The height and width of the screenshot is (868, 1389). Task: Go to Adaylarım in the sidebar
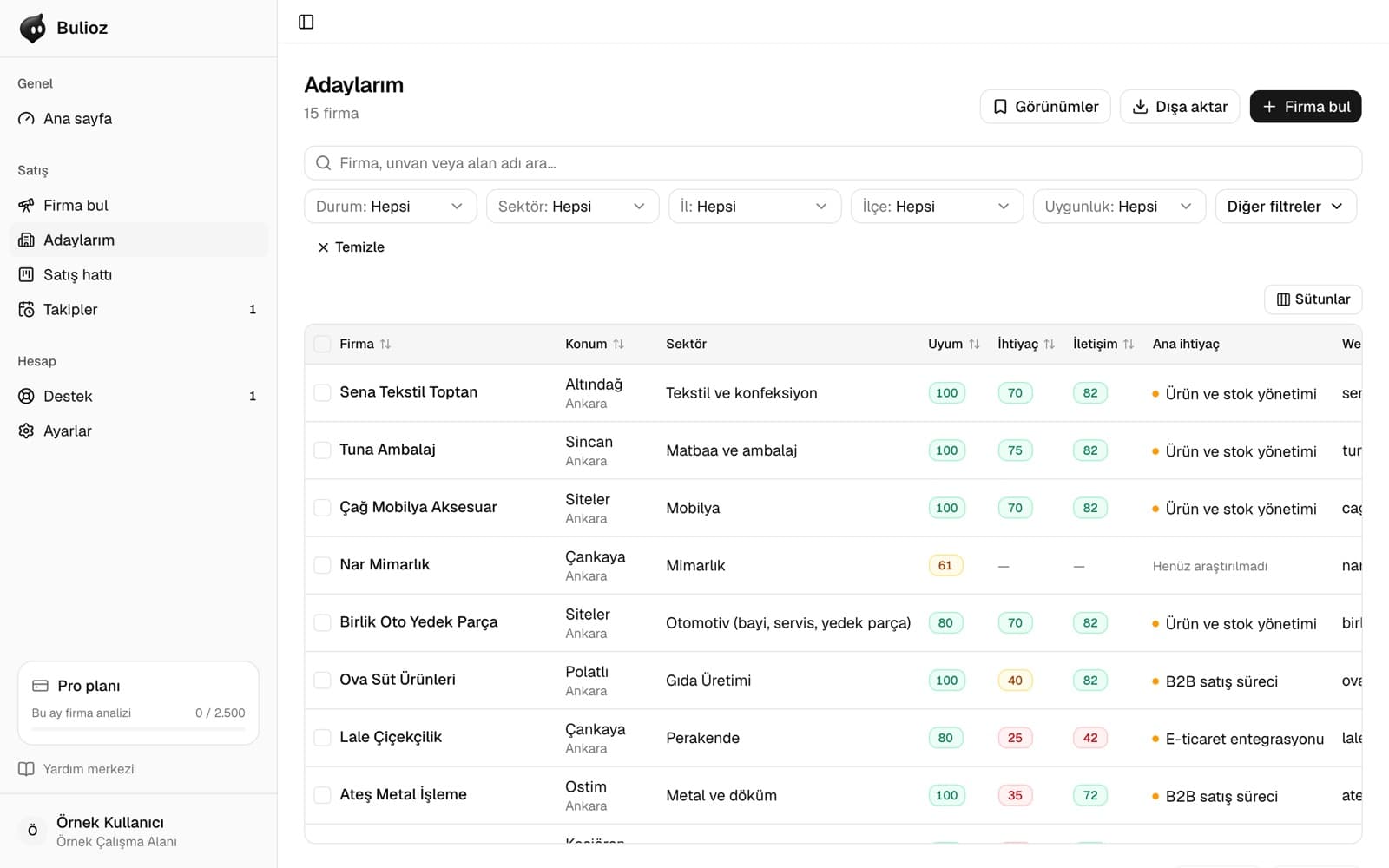139,240
